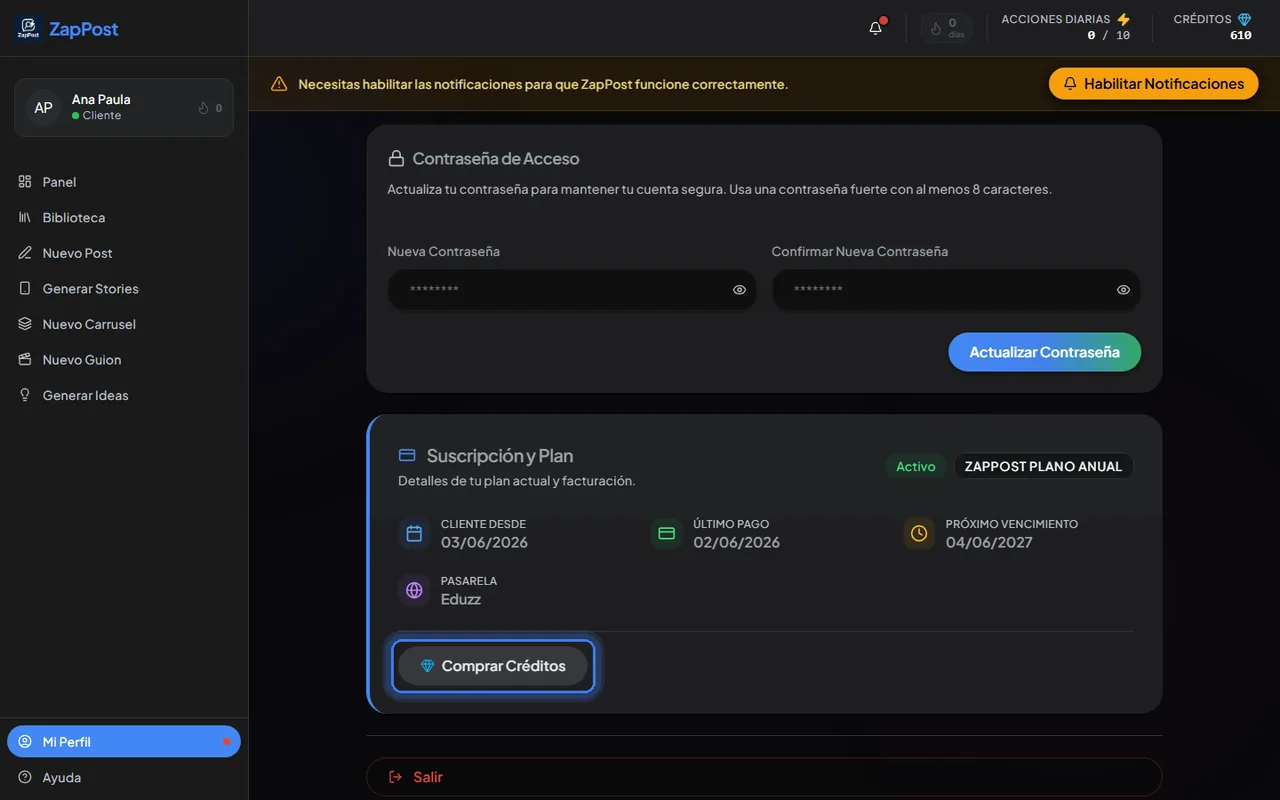Go to Nuevo Post
Screen dimensions: 1280x800
point(124,253)
